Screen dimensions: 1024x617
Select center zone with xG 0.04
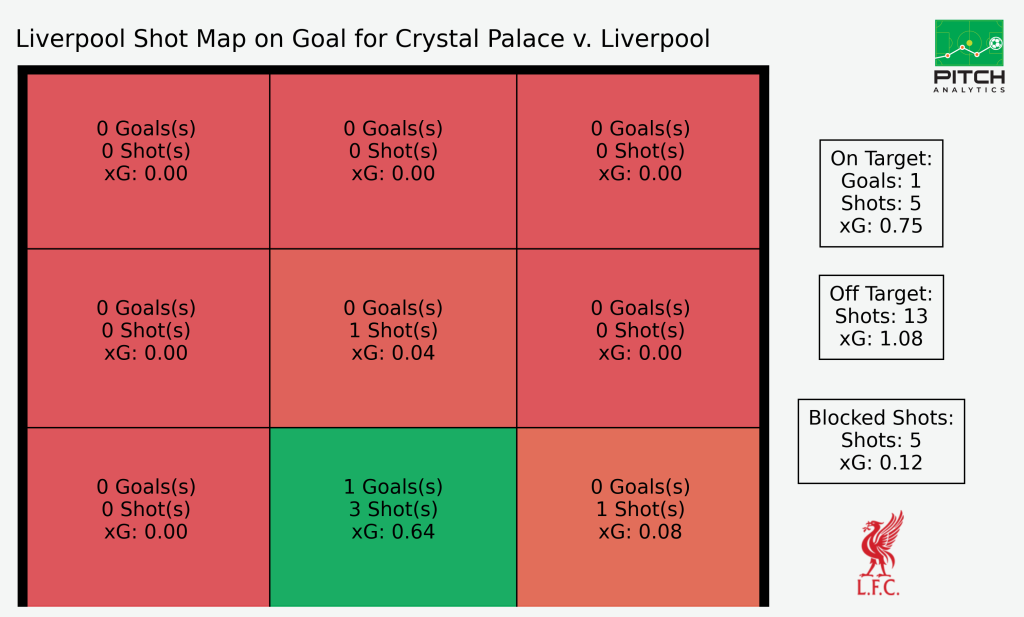click(x=393, y=338)
